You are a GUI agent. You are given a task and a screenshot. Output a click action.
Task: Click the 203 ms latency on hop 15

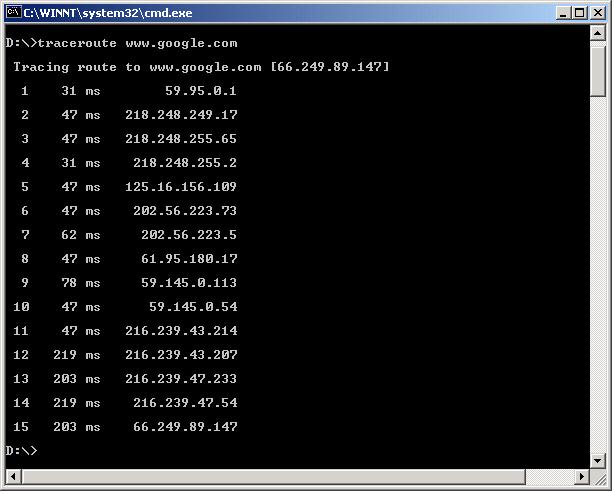click(x=77, y=427)
